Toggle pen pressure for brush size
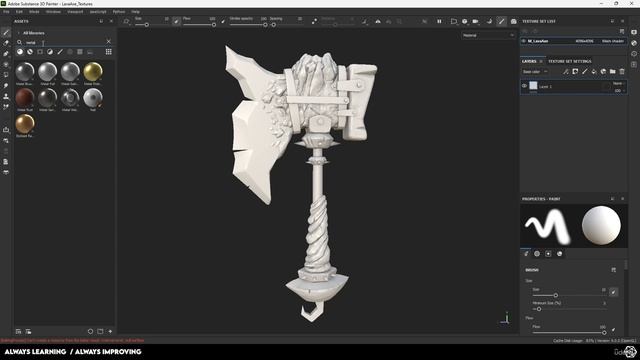This screenshot has height=360, width=640. (x=176, y=21)
